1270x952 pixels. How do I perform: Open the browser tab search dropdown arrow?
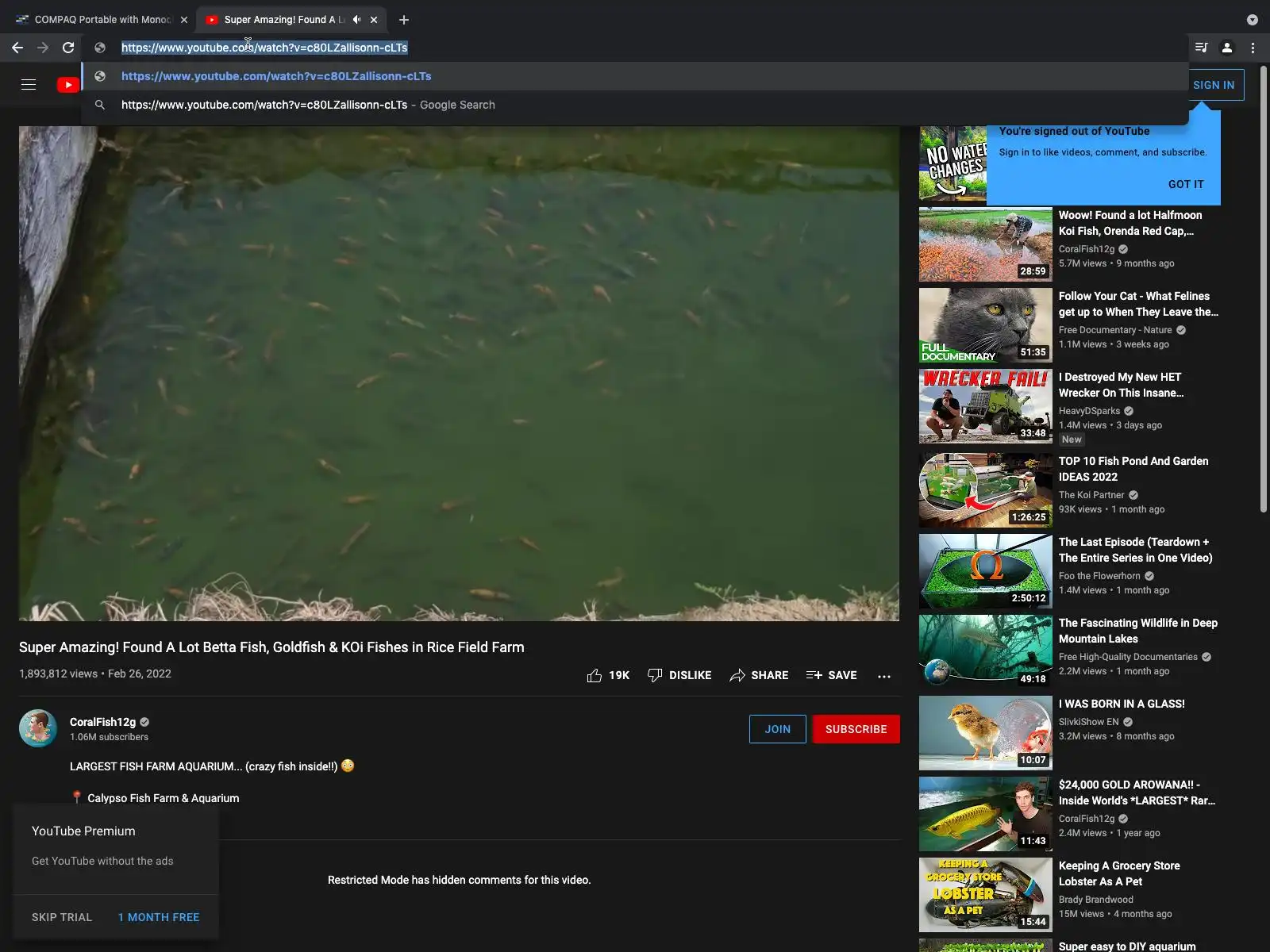click(x=1253, y=20)
